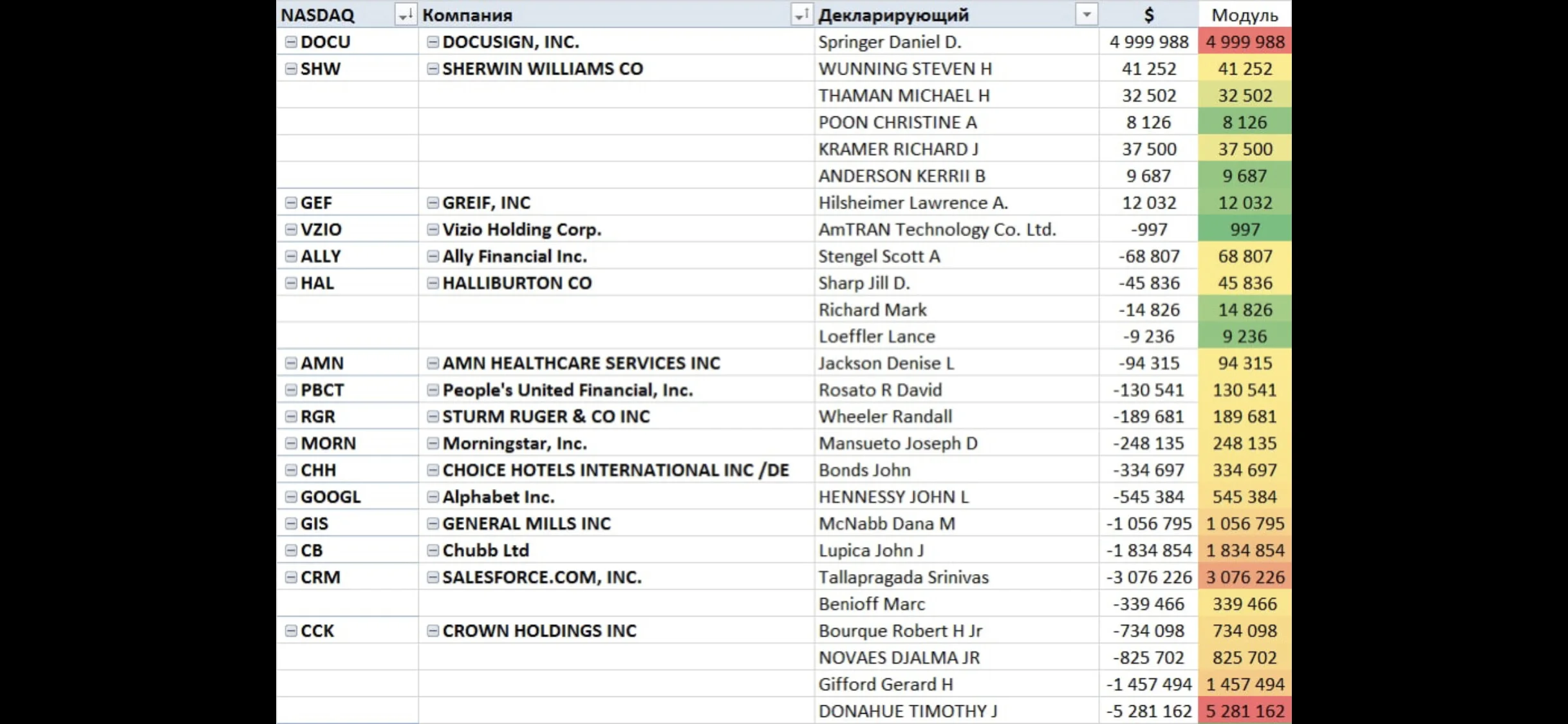1568x724 pixels.
Task: Collapse the Alphabet Inc. company rows
Action: (433, 497)
